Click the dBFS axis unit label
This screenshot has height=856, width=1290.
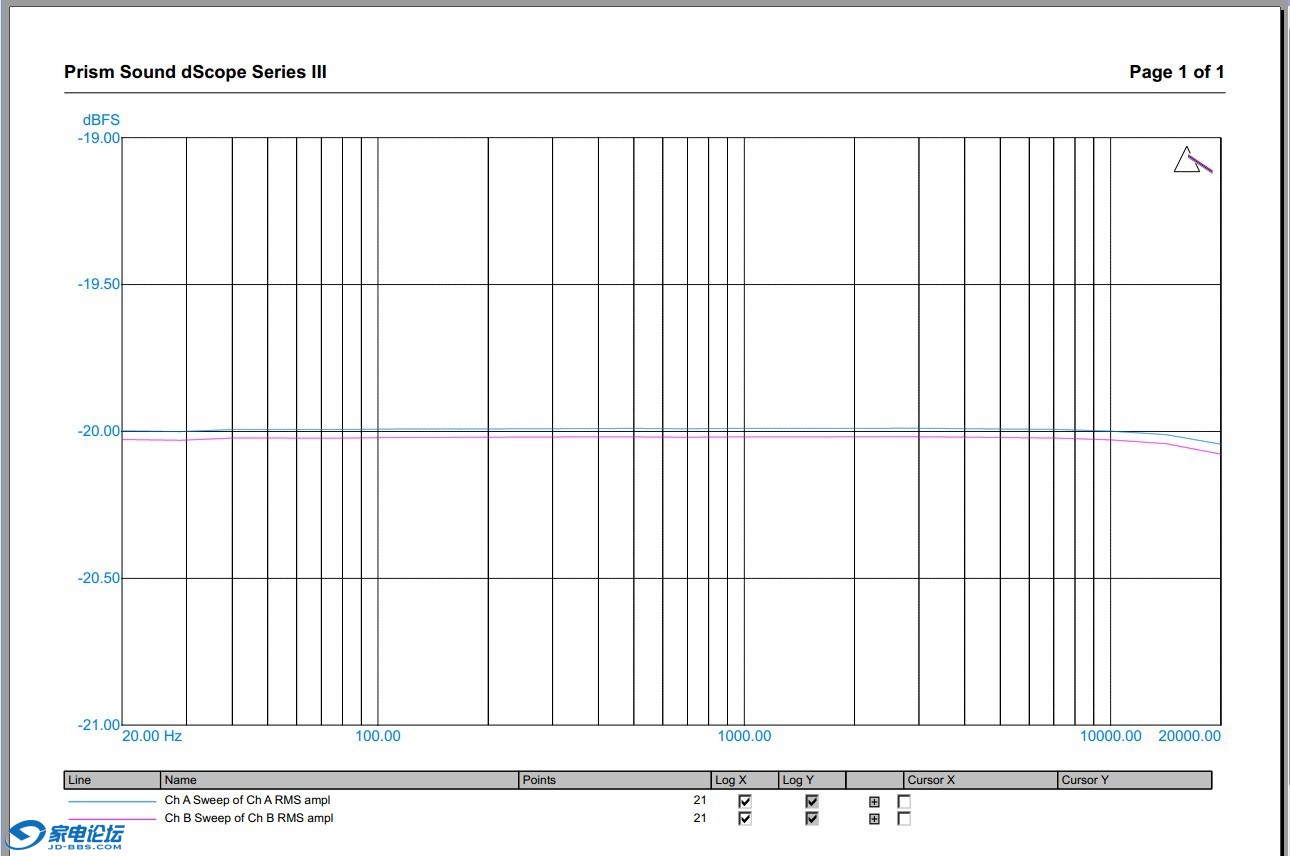(101, 120)
